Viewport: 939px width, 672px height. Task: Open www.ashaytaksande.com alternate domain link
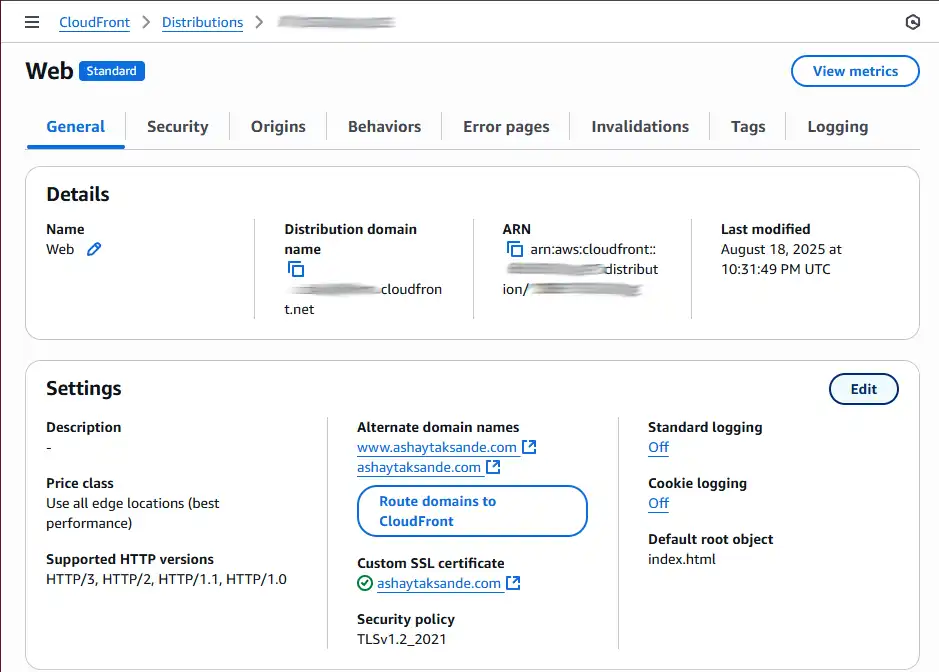pos(437,447)
